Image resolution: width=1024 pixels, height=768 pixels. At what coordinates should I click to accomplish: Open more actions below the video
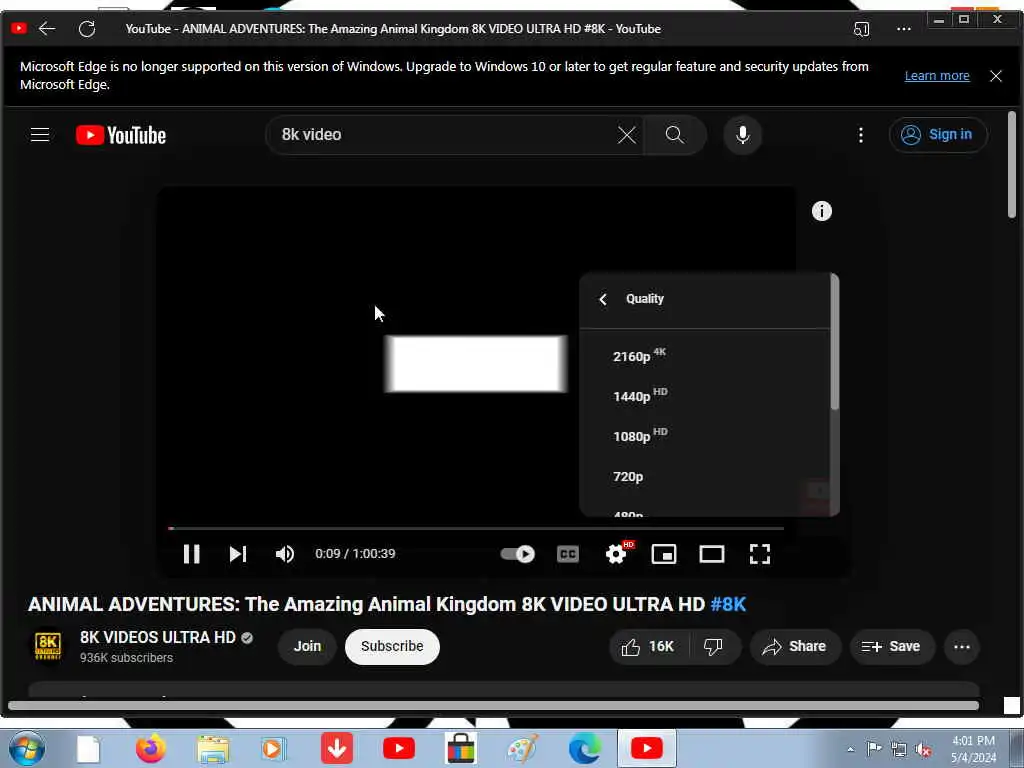coord(961,647)
